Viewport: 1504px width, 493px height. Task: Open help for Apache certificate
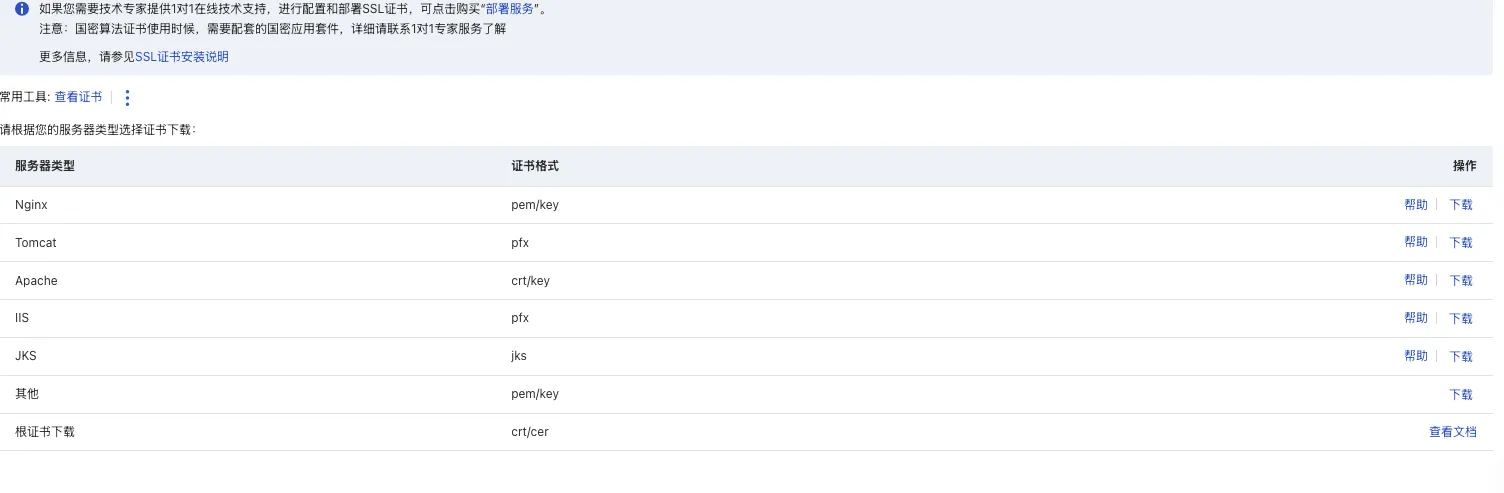pyautogui.click(x=1415, y=281)
